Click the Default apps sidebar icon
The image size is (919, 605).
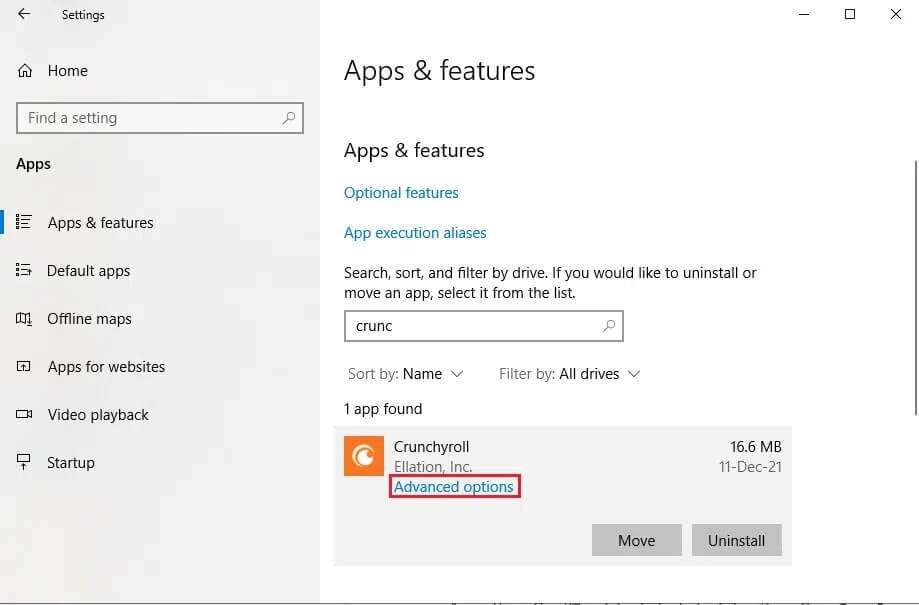click(x=23, y=270)
